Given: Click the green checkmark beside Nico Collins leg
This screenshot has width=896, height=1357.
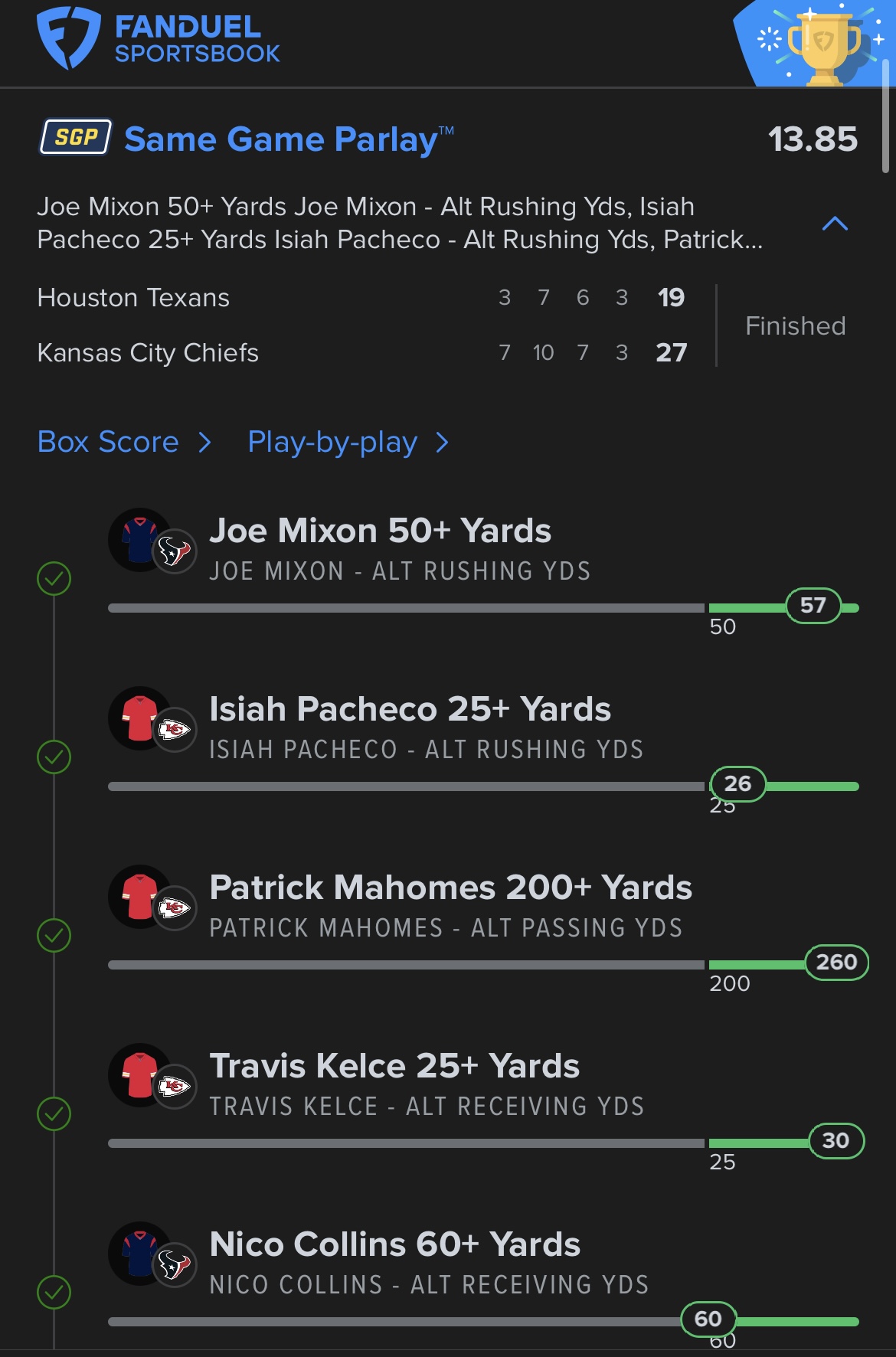Looking at the screenshot, I should click(54, 1293).
